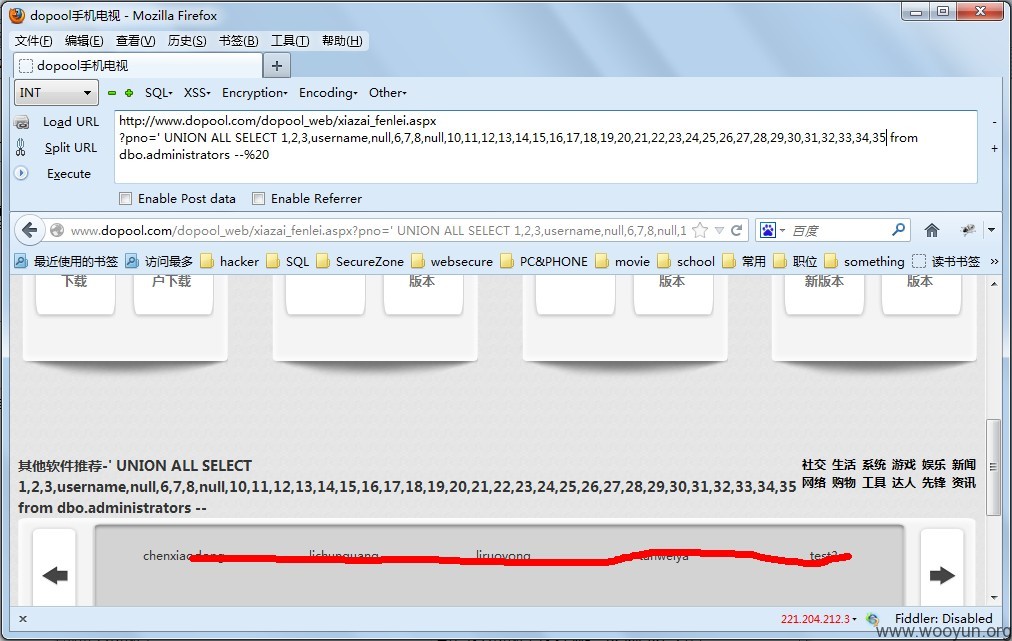Screen dimensions: 1012x641
Task: Click the HackBar green plus icon
Action: point(129,93)
